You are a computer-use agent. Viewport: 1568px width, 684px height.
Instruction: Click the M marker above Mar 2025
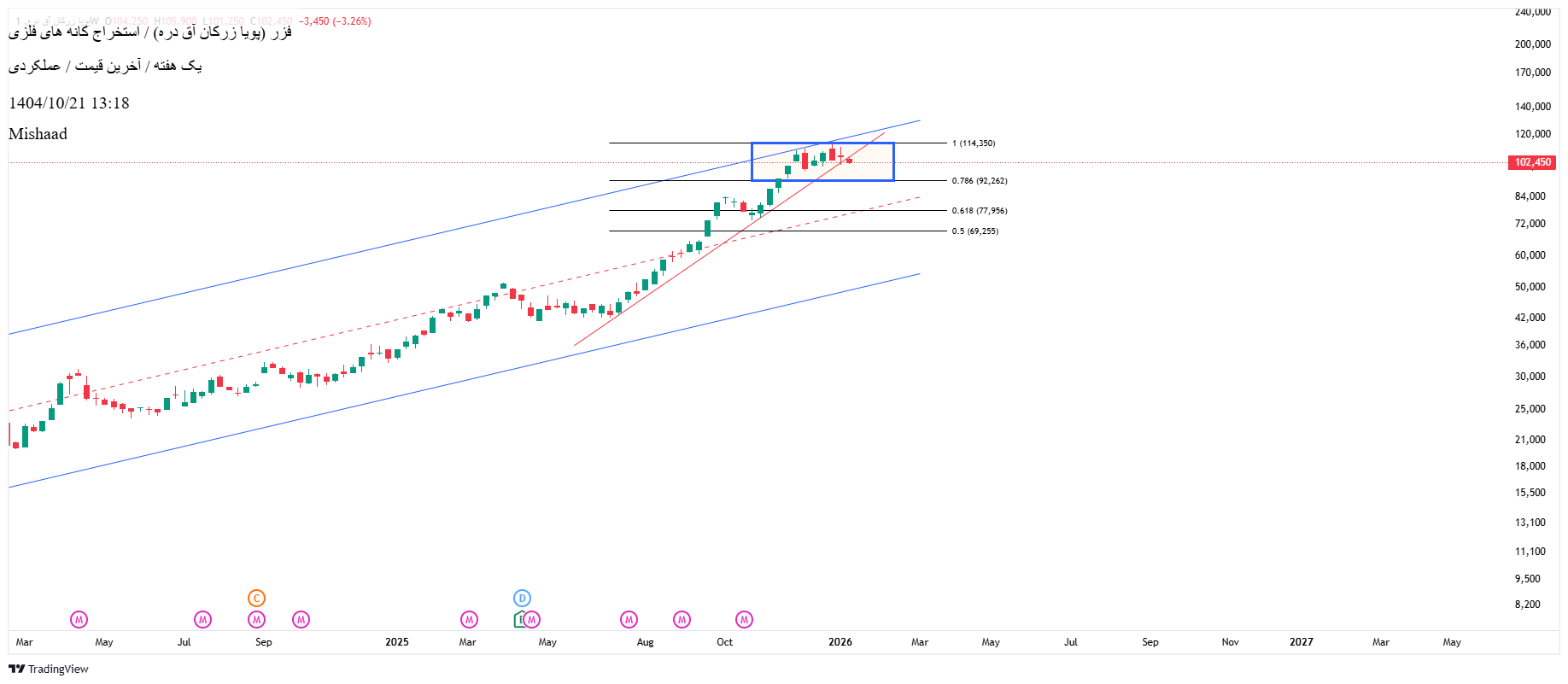pyautogui.click(x=469, y=620)
